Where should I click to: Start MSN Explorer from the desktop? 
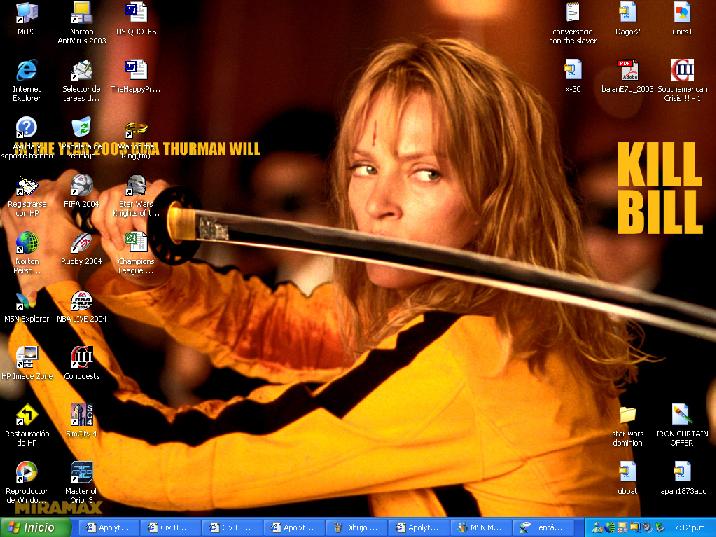(x=27, y=300)
